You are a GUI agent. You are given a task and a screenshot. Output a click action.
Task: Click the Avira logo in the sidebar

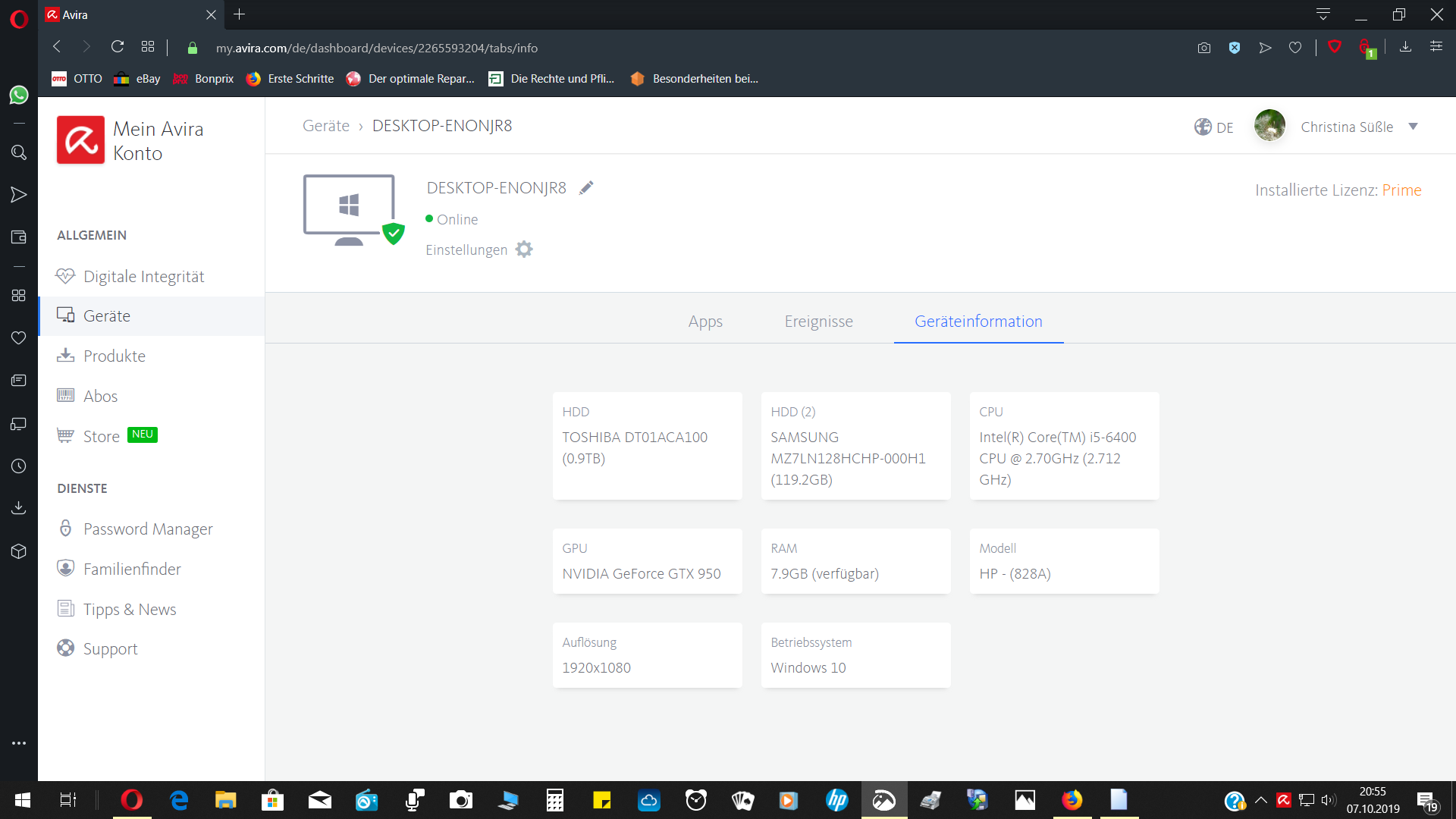coord(80,140)
